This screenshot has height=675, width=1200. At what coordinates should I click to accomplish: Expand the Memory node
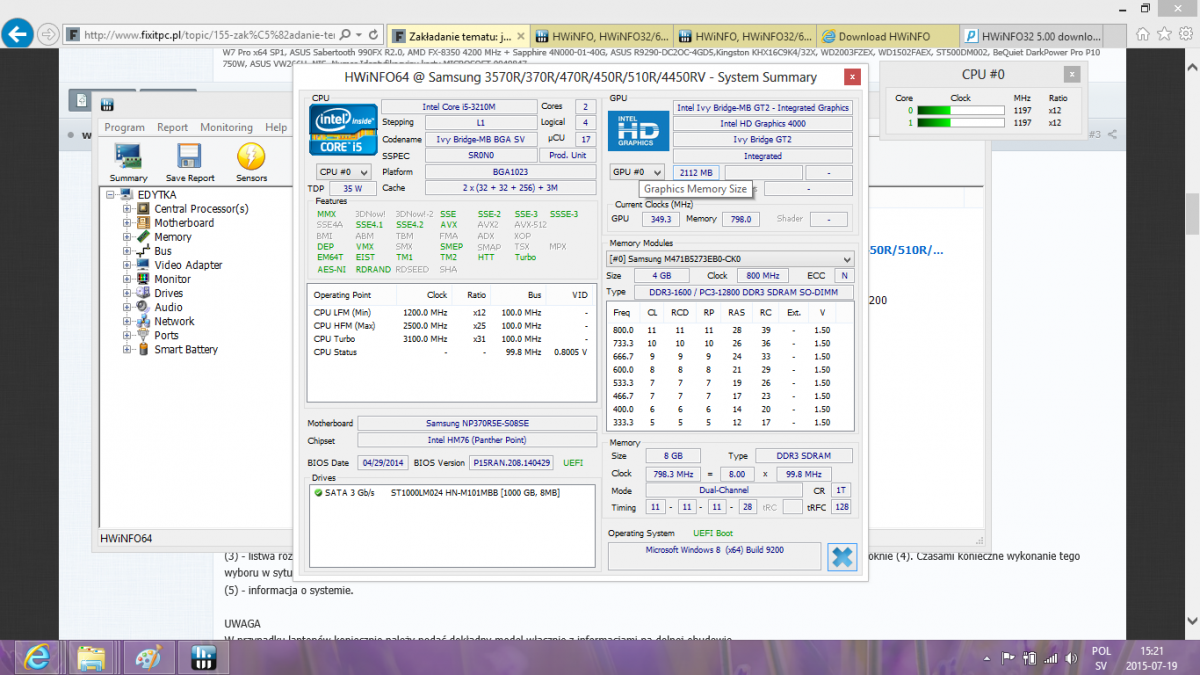click(x=127, y=237)
